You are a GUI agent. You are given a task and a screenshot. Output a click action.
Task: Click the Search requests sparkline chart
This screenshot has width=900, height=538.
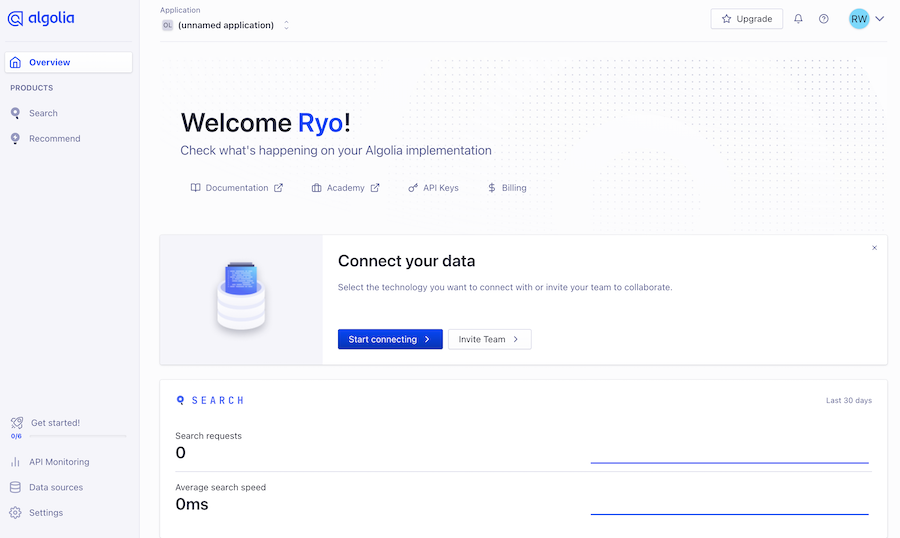click(x=730, y=462)
